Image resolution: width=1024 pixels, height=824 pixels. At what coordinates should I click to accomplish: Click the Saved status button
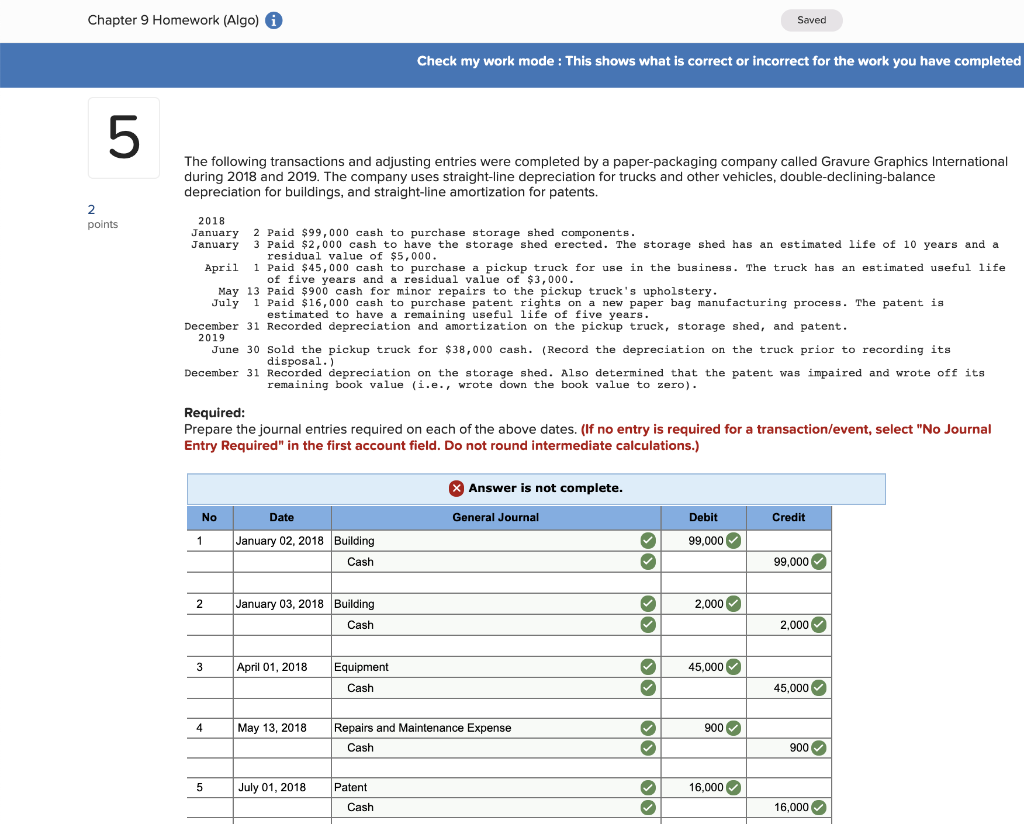point(811,20)
